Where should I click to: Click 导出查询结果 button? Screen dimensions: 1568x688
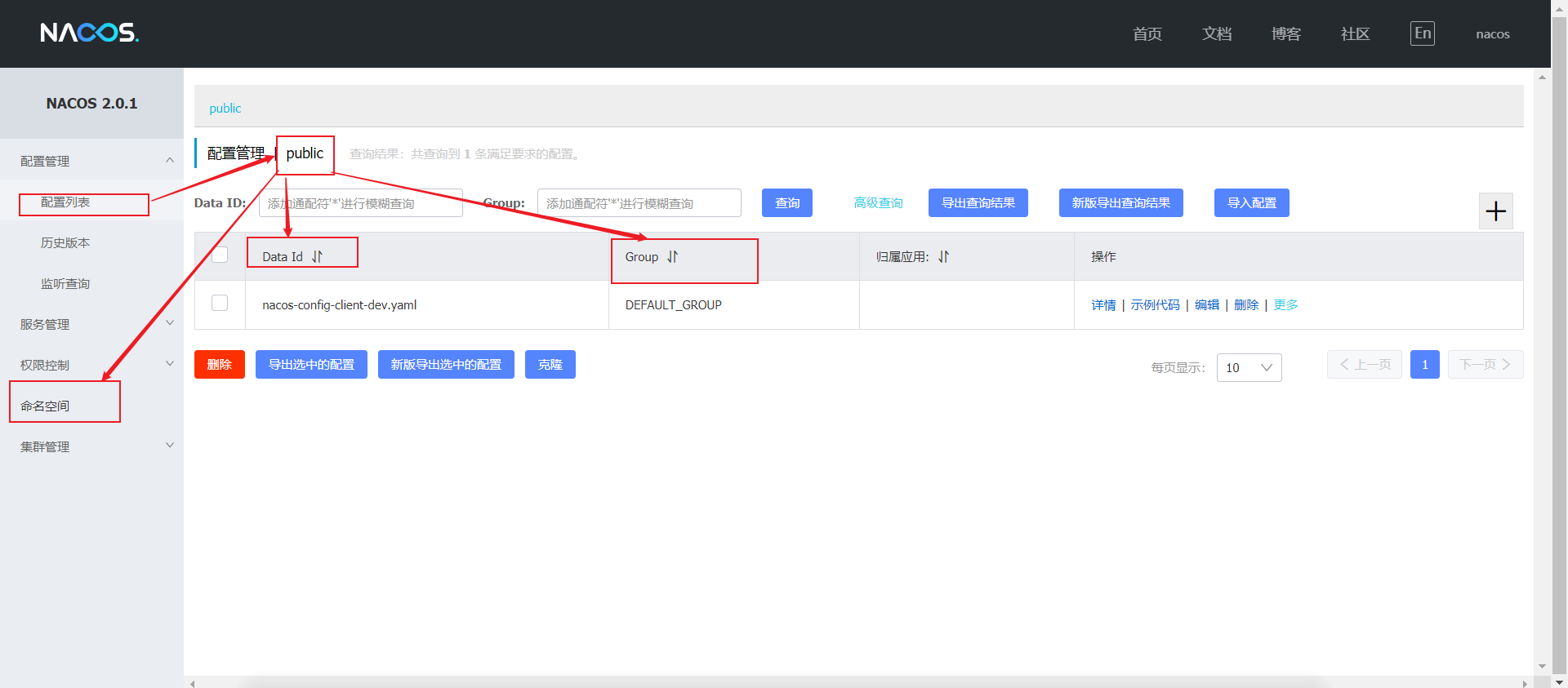click(x=978, y=202)
